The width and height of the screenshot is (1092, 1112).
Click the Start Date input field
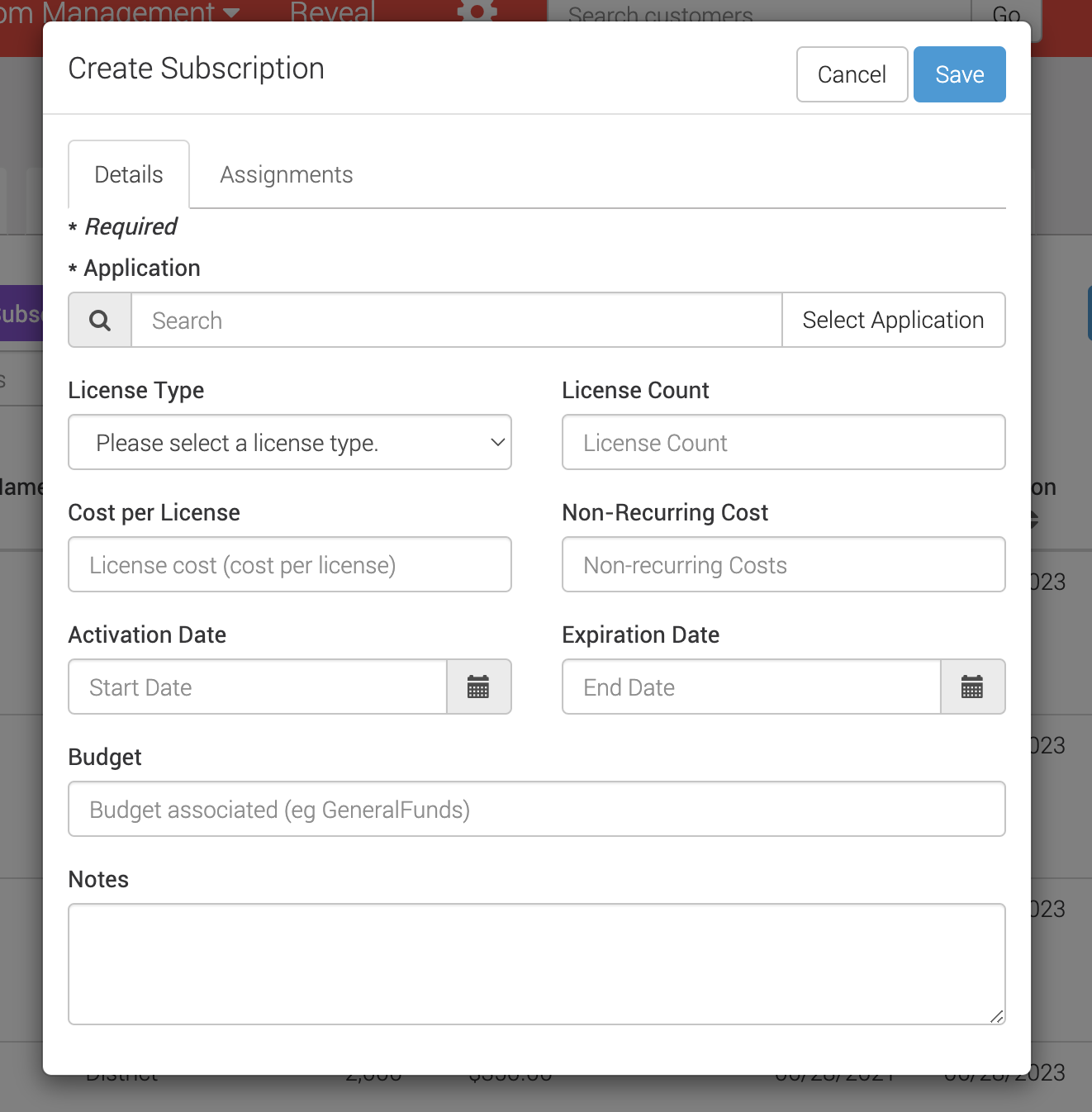click(x=258, y=687)
